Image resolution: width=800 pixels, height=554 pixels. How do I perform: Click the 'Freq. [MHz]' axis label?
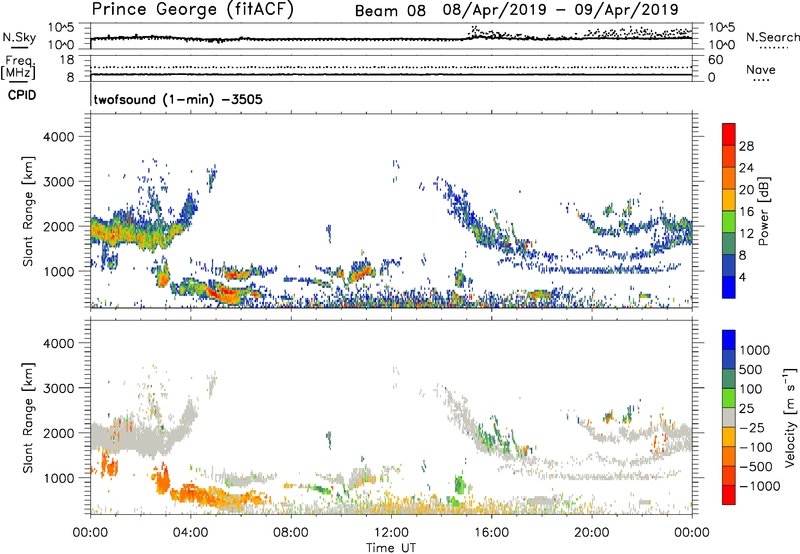[19, 67]
